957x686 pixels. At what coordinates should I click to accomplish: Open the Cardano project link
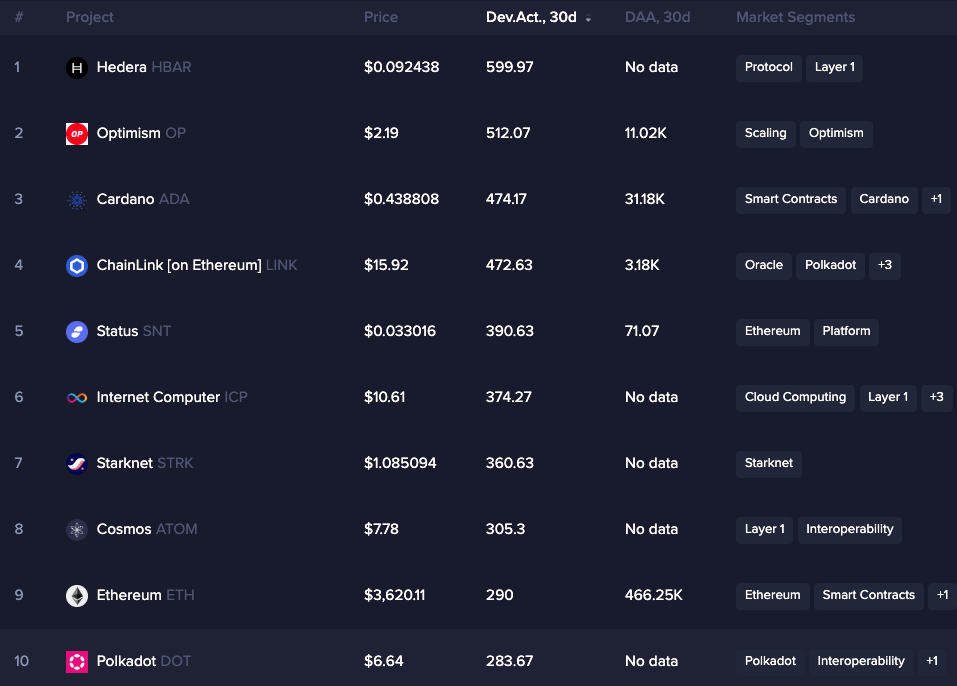click(125, 199)
